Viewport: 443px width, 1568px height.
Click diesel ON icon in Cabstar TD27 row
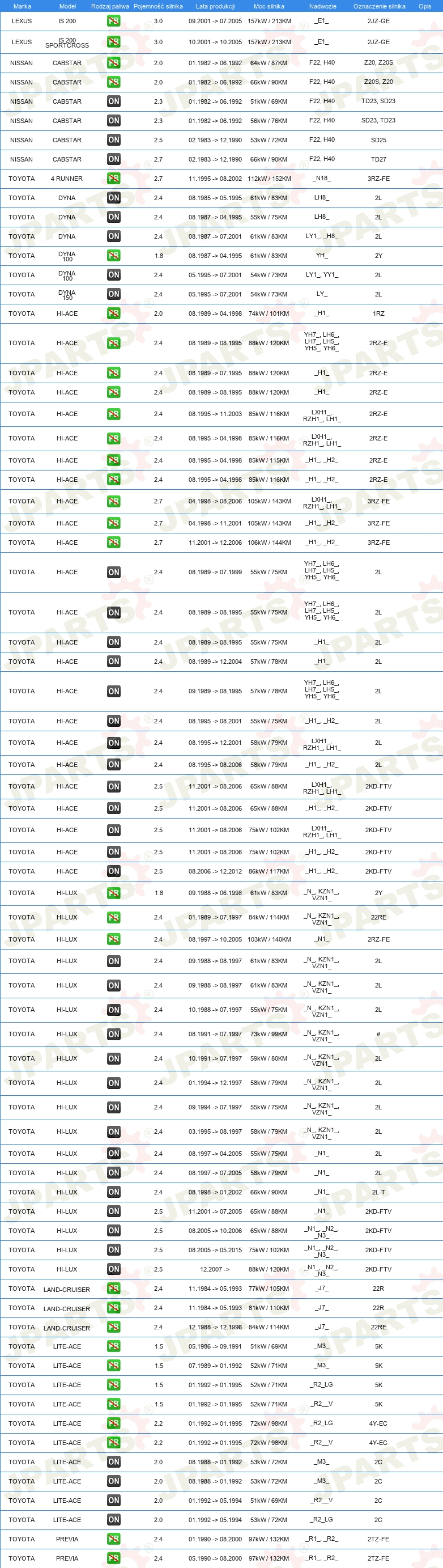pos(114,159)
